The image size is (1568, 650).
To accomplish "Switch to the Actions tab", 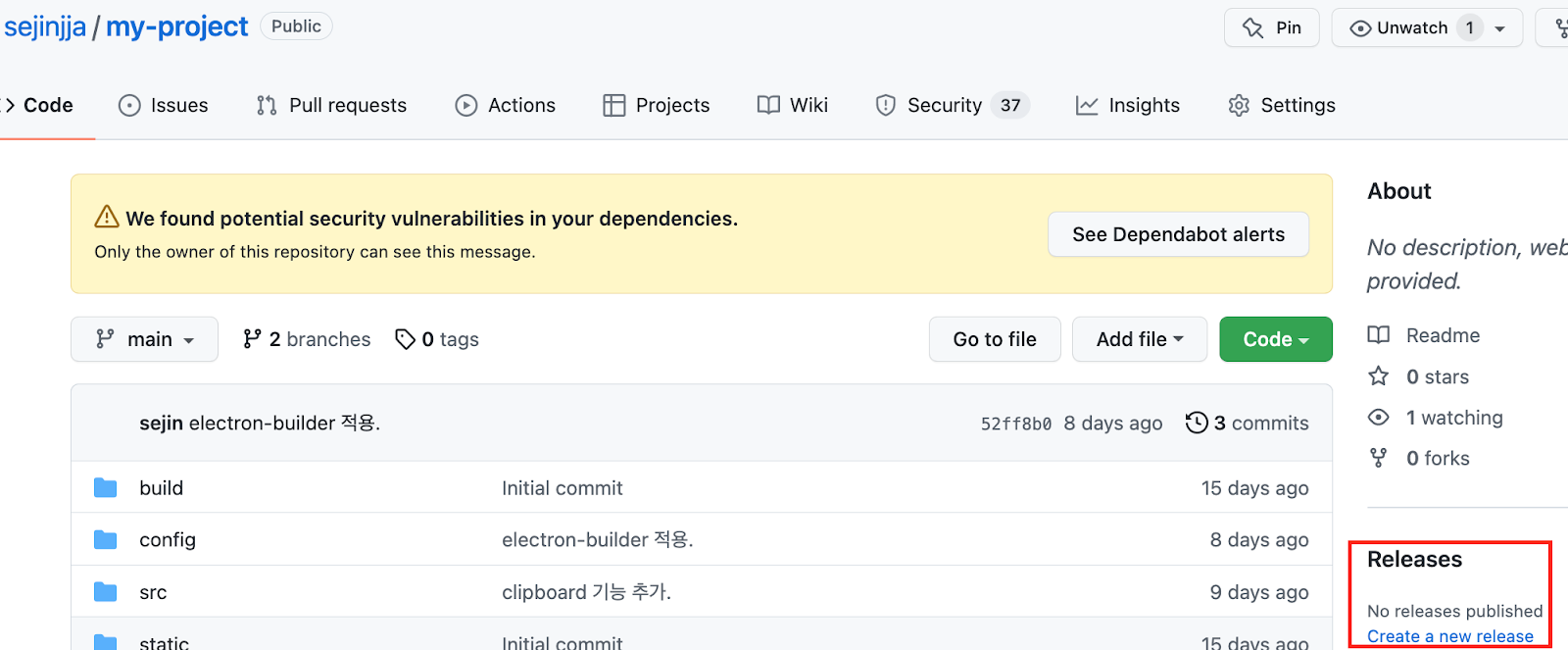I will coord(506,105).
